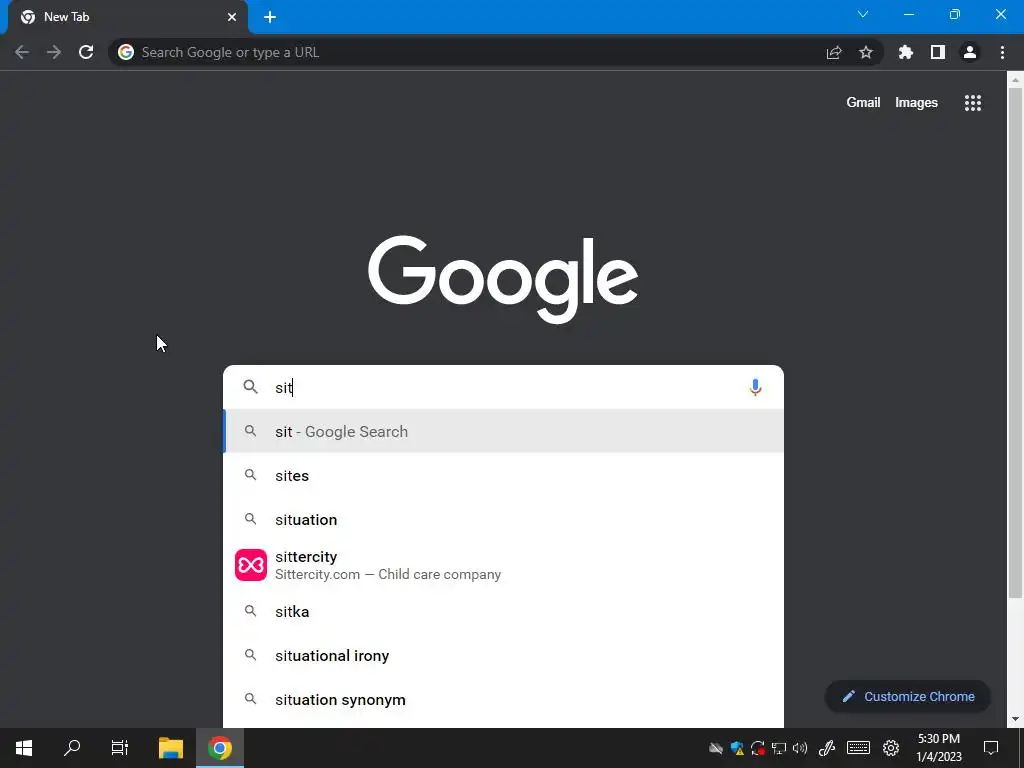Image resolution: width=1024 pixels, height=768 pixels.
Task: Open the Chrome profile avatar
Action: (x=970, y=52)
